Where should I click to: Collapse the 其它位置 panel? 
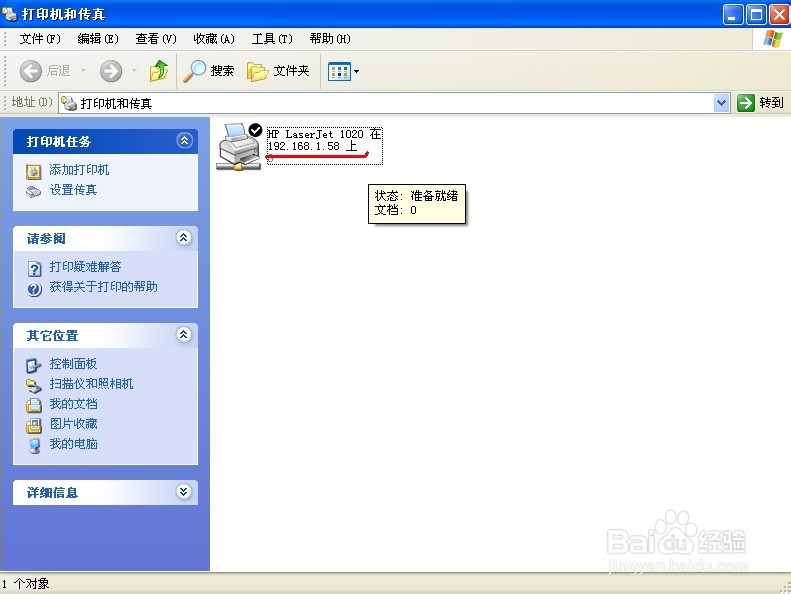click(184, 335)
